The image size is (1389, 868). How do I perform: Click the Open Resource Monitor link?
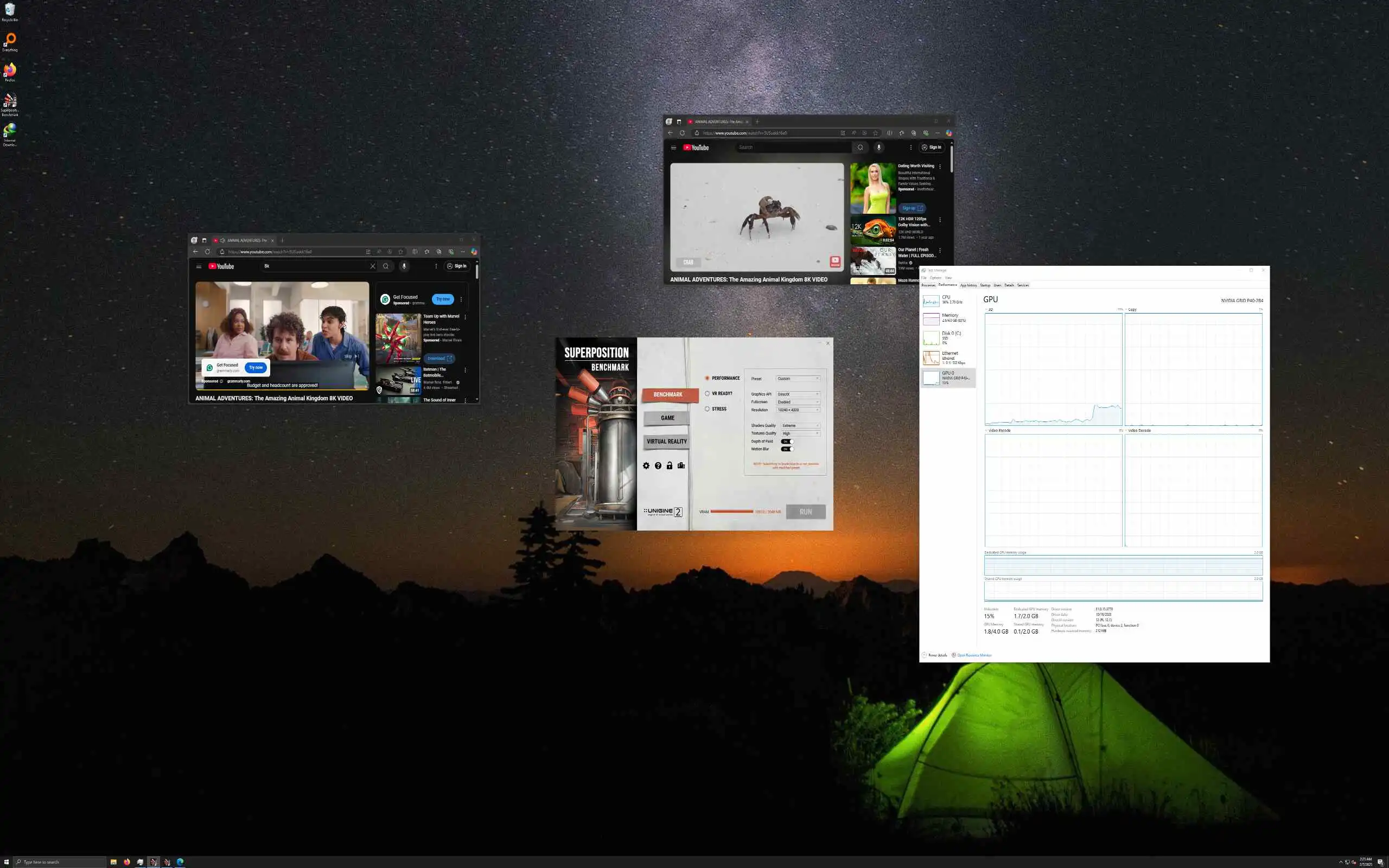click(x=974, y=655)
